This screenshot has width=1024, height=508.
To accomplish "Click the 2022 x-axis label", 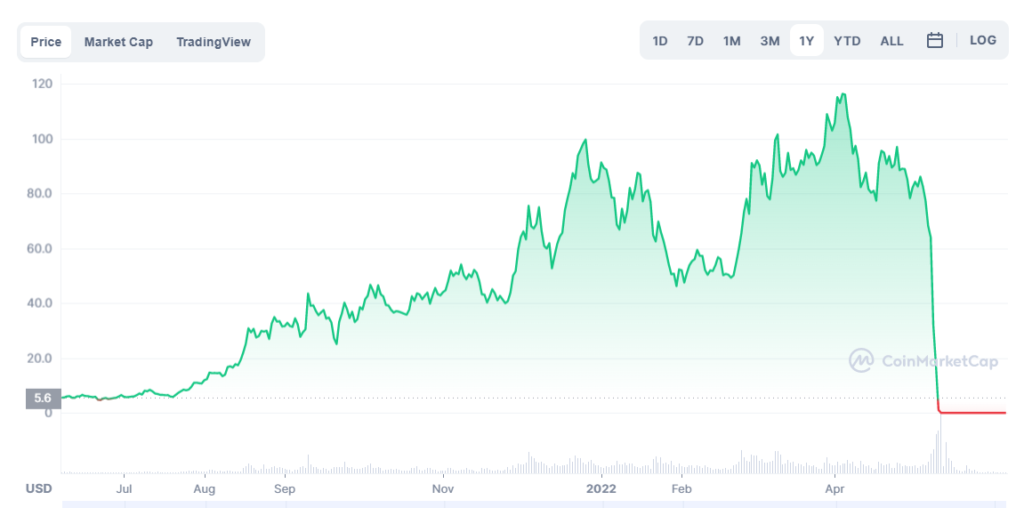I will point(601,488).
